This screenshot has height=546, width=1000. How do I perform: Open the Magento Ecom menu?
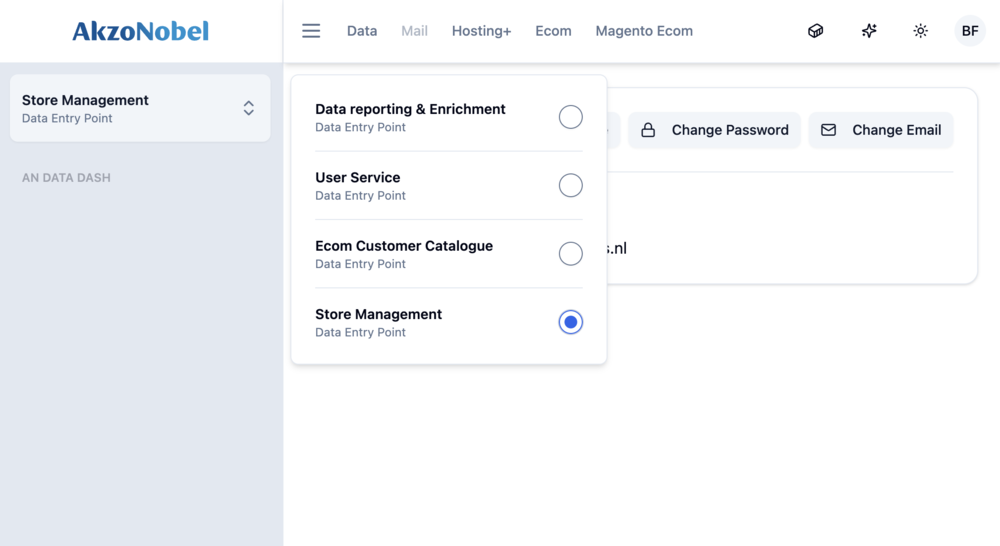[644, 31]
